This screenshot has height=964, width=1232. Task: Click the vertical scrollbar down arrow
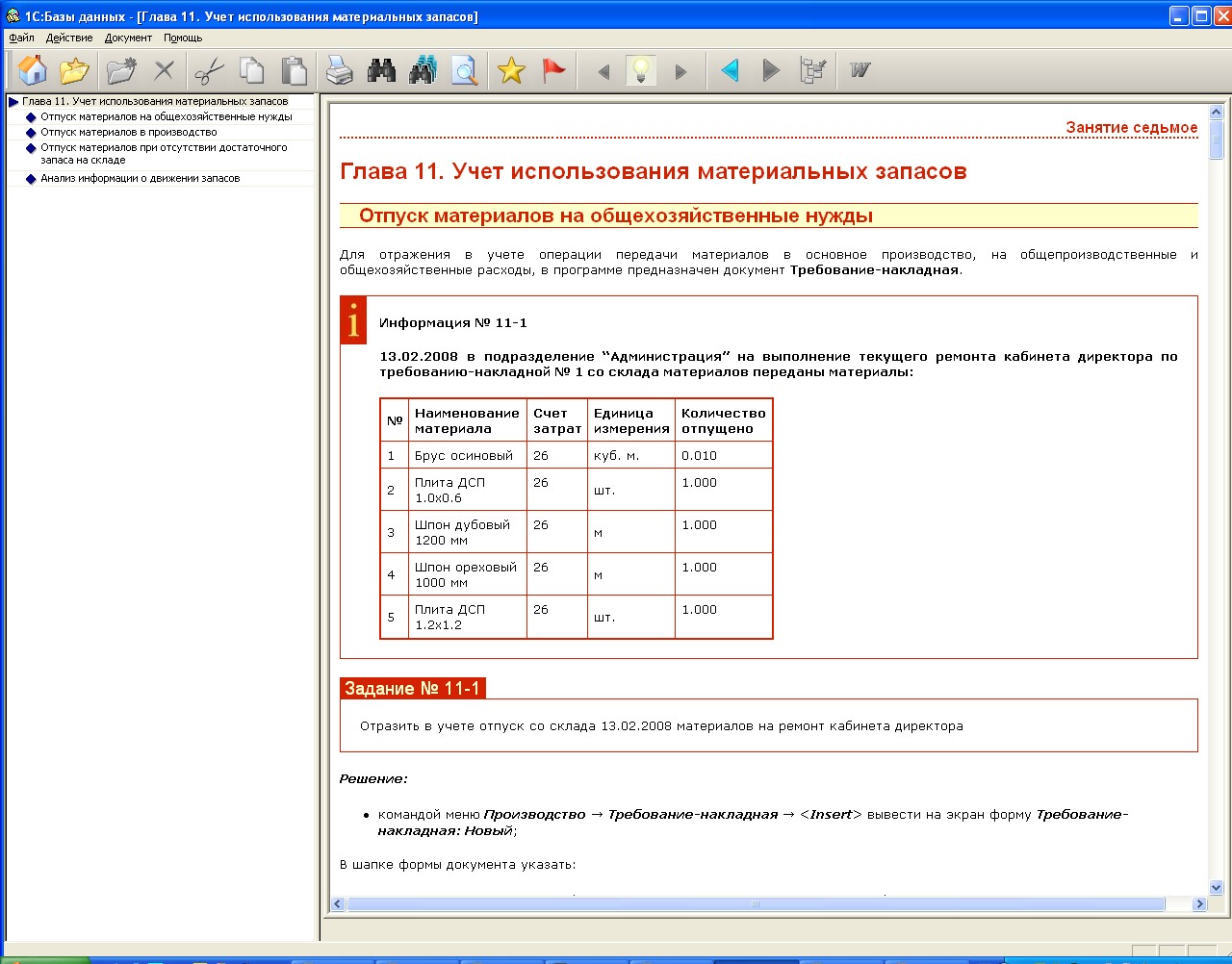point(1216,887)
